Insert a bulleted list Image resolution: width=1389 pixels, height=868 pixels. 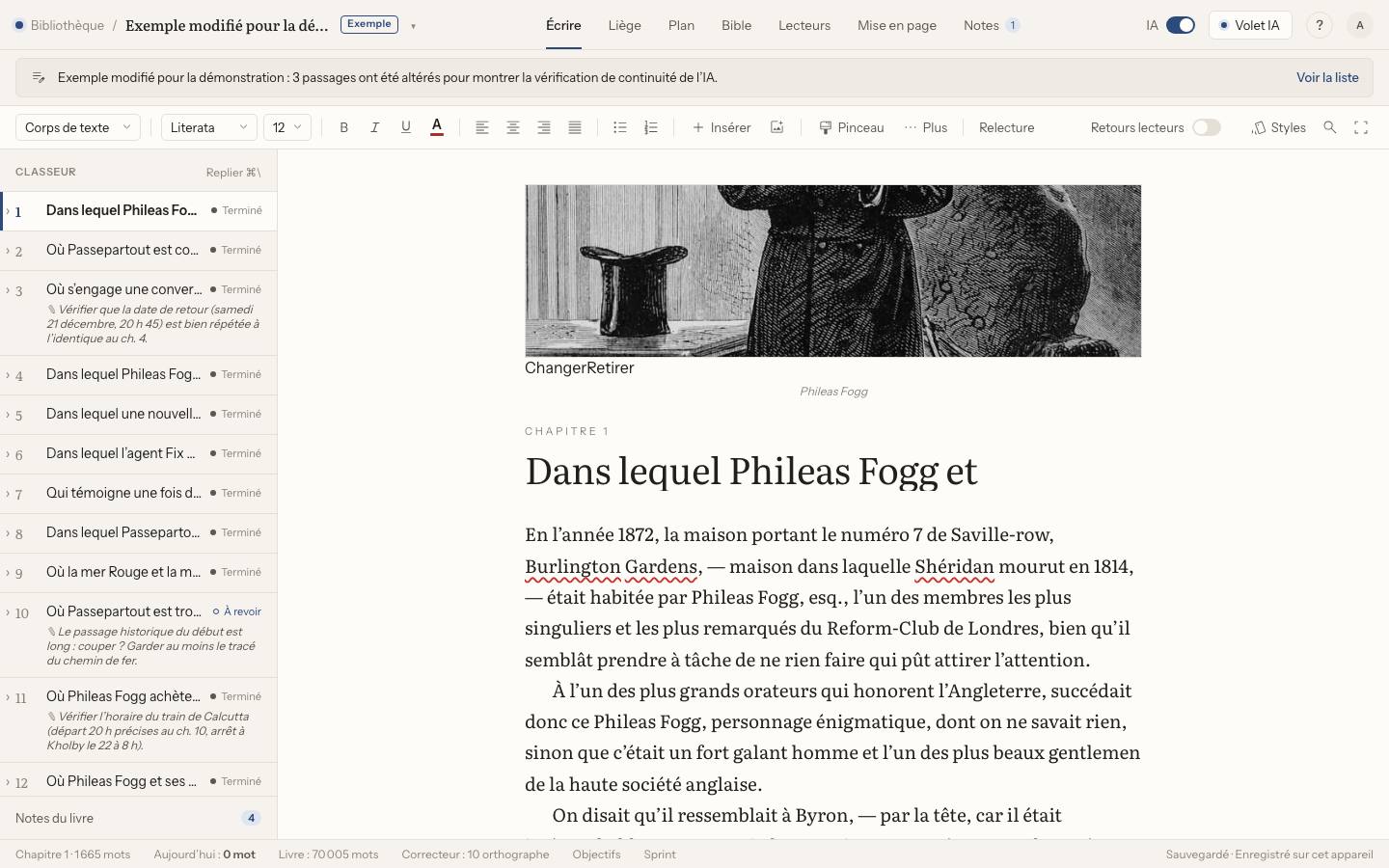pyautogui.click(x=620, y=127)
